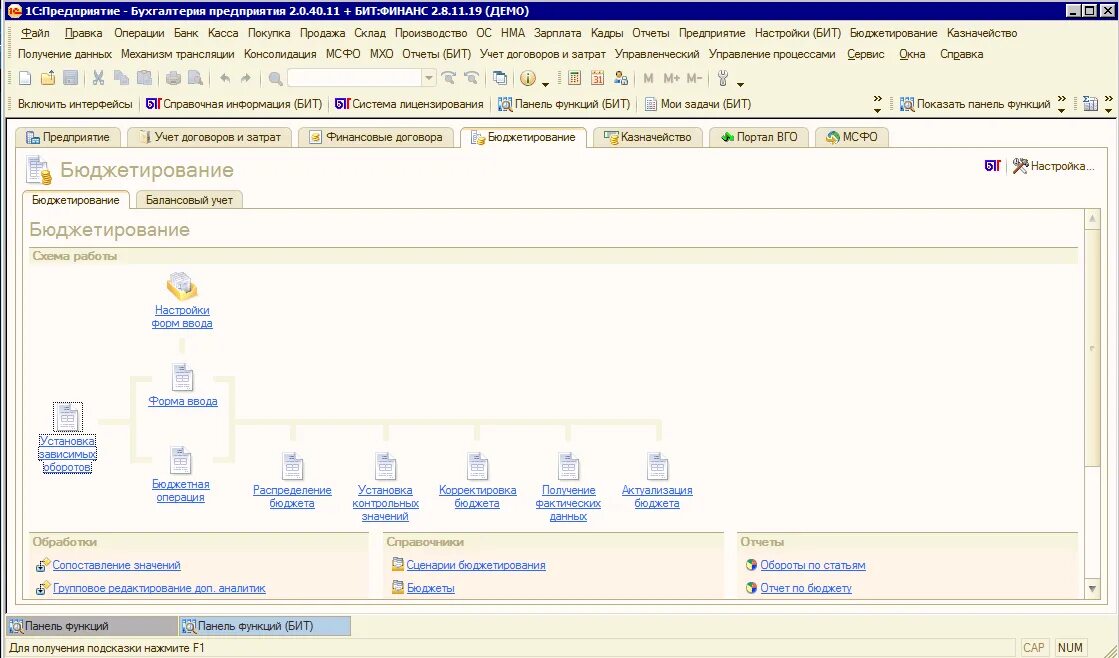Screen dimensions: 1119x658
Task: Open the Консолидация menu
Action: tap(280, 54)
